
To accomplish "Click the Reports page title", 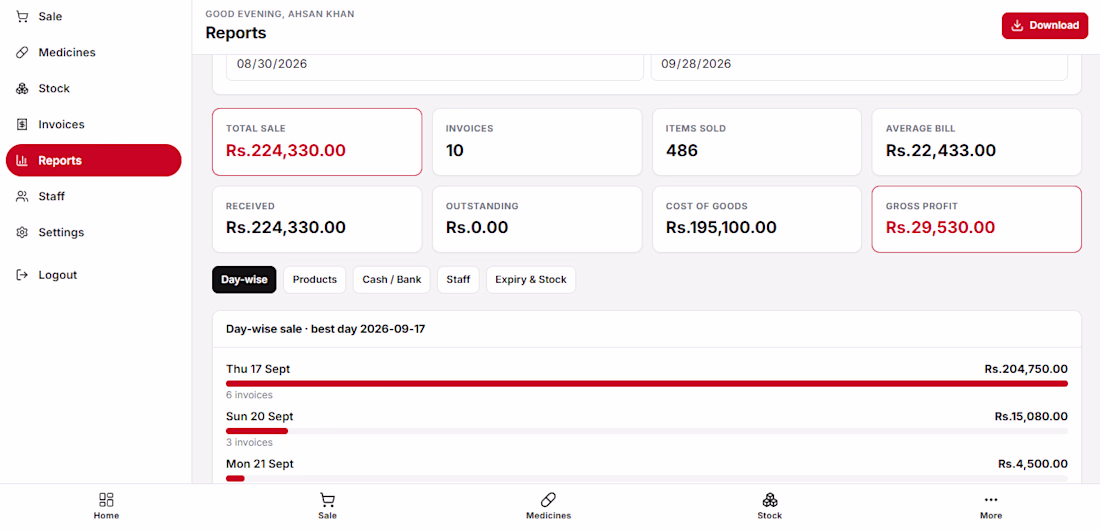I will pyautogui.click(x=236, y=32).
